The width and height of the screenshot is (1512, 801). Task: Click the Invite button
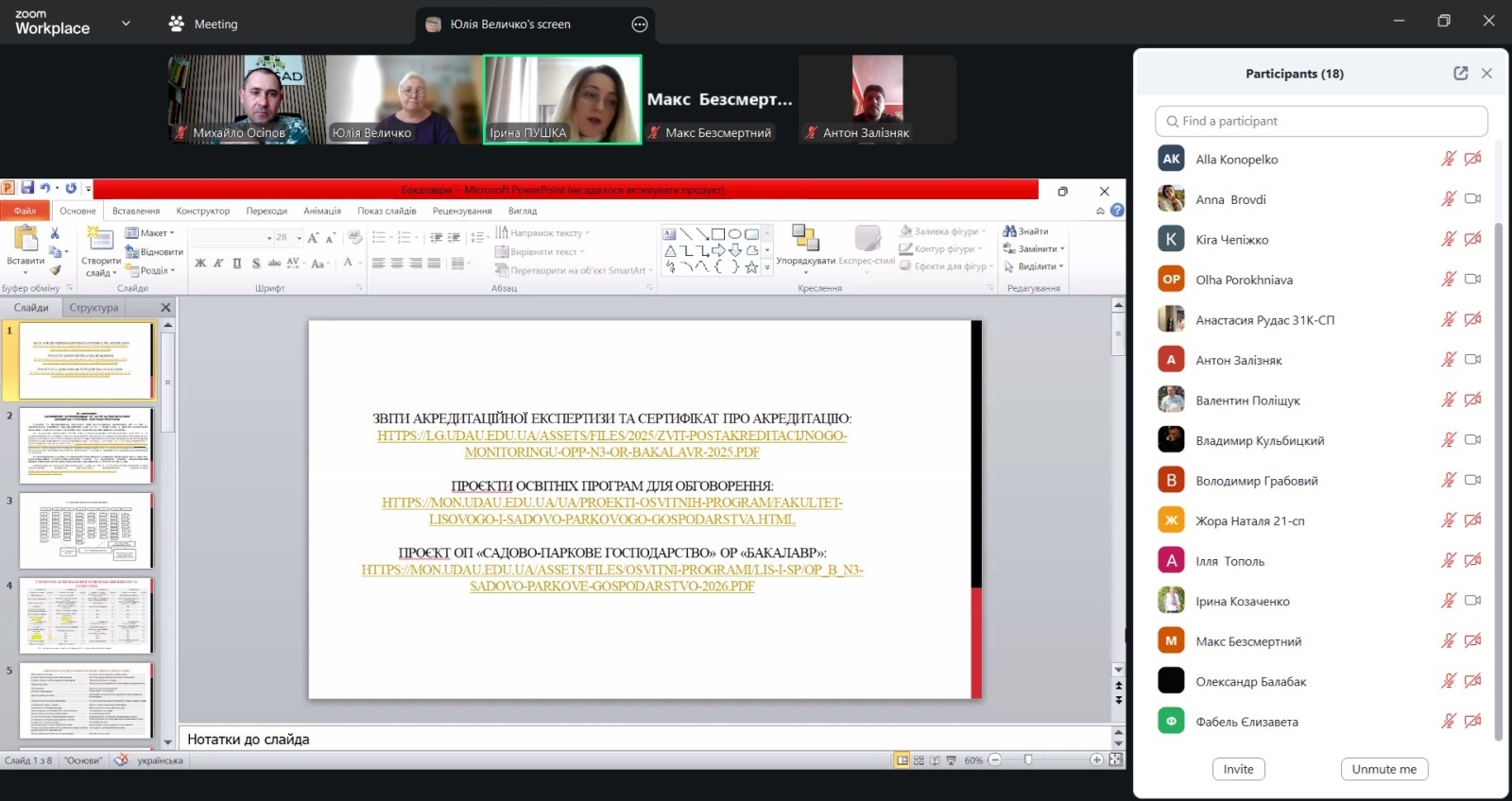[x=1238, y=769]
